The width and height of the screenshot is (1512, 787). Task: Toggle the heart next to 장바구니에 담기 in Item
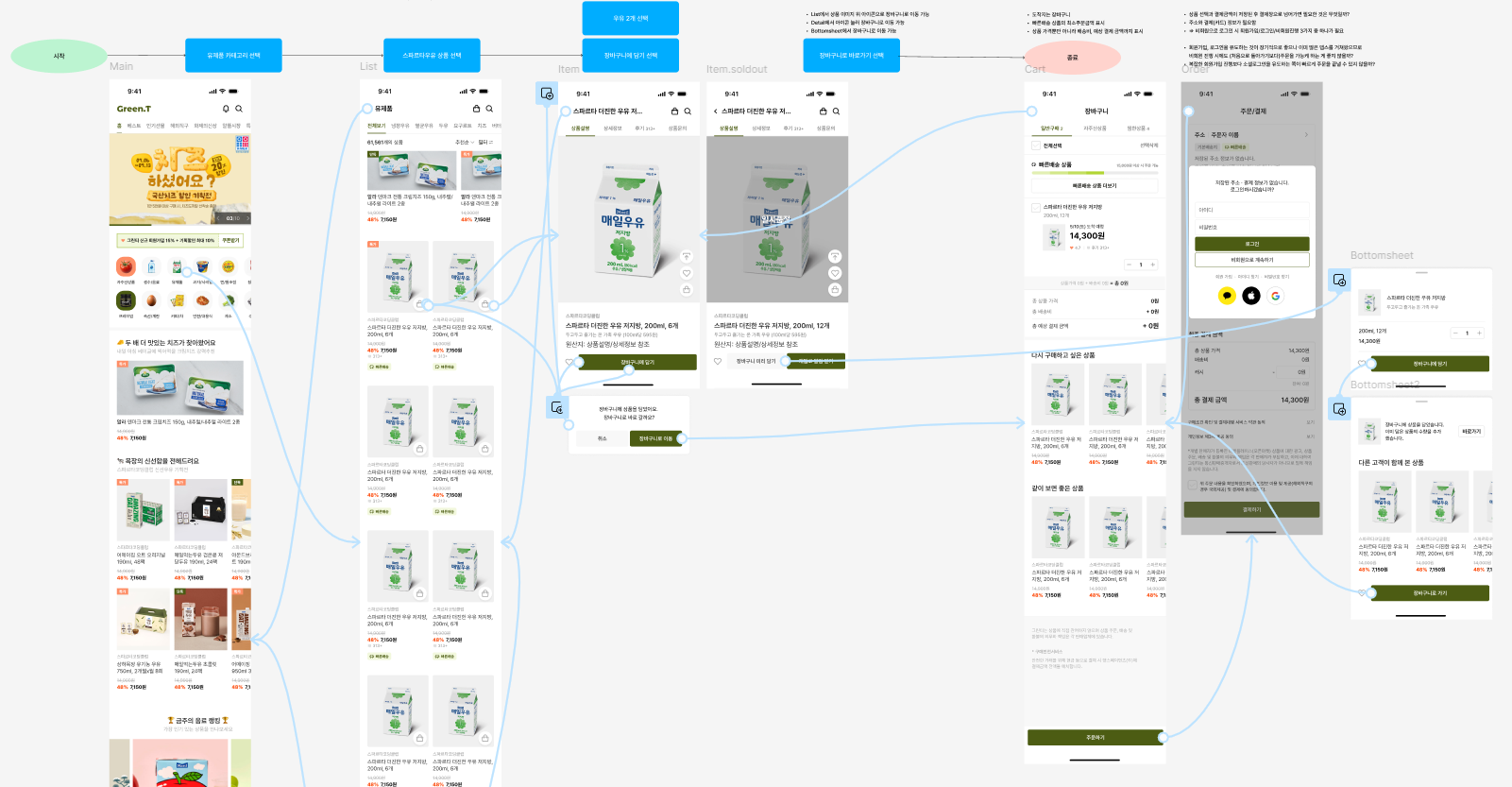[569, 362]
